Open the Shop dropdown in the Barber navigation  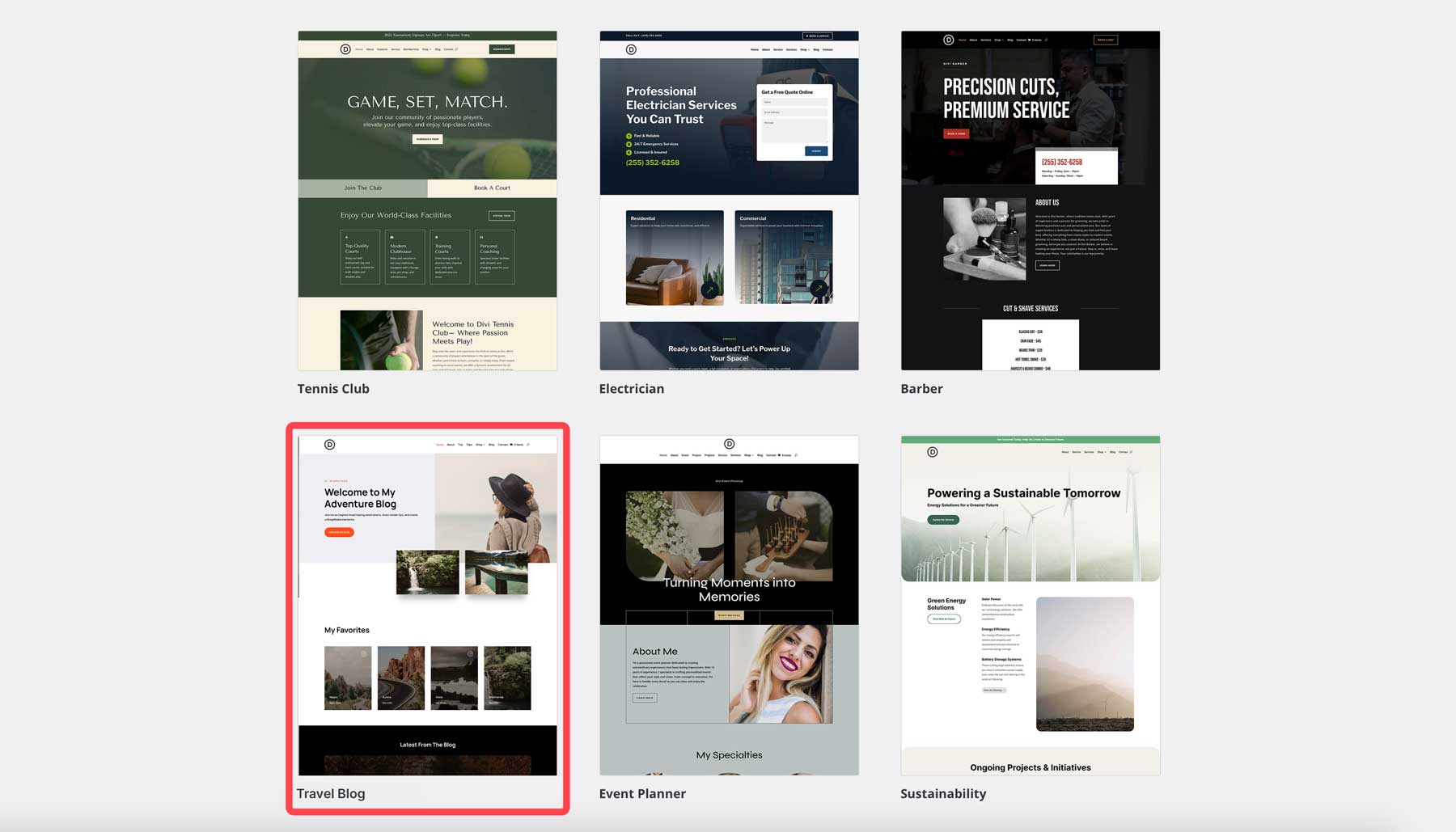(x=999, y=40)
